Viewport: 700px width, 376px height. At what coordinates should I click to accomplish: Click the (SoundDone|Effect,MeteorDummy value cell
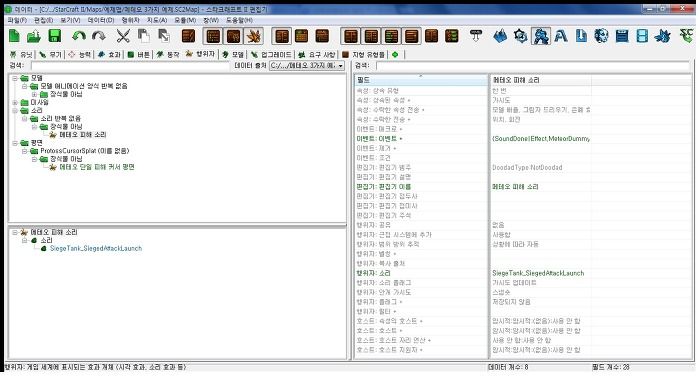tap(541, 139)
